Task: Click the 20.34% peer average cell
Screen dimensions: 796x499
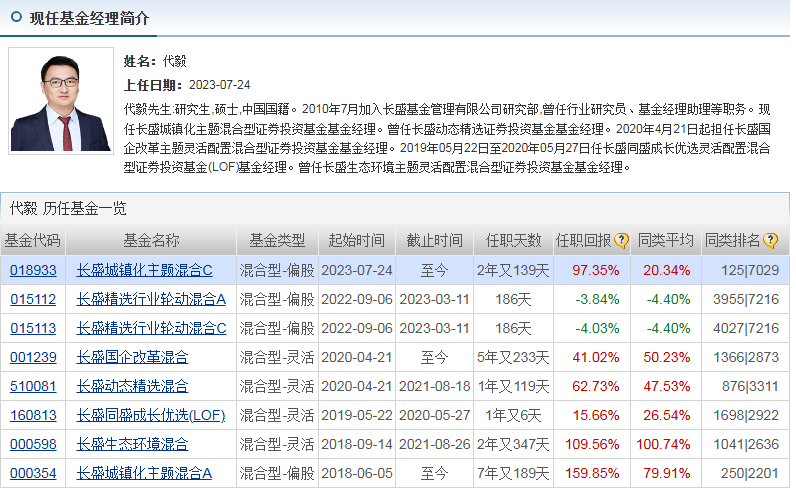Action: [x=667, y=270]
